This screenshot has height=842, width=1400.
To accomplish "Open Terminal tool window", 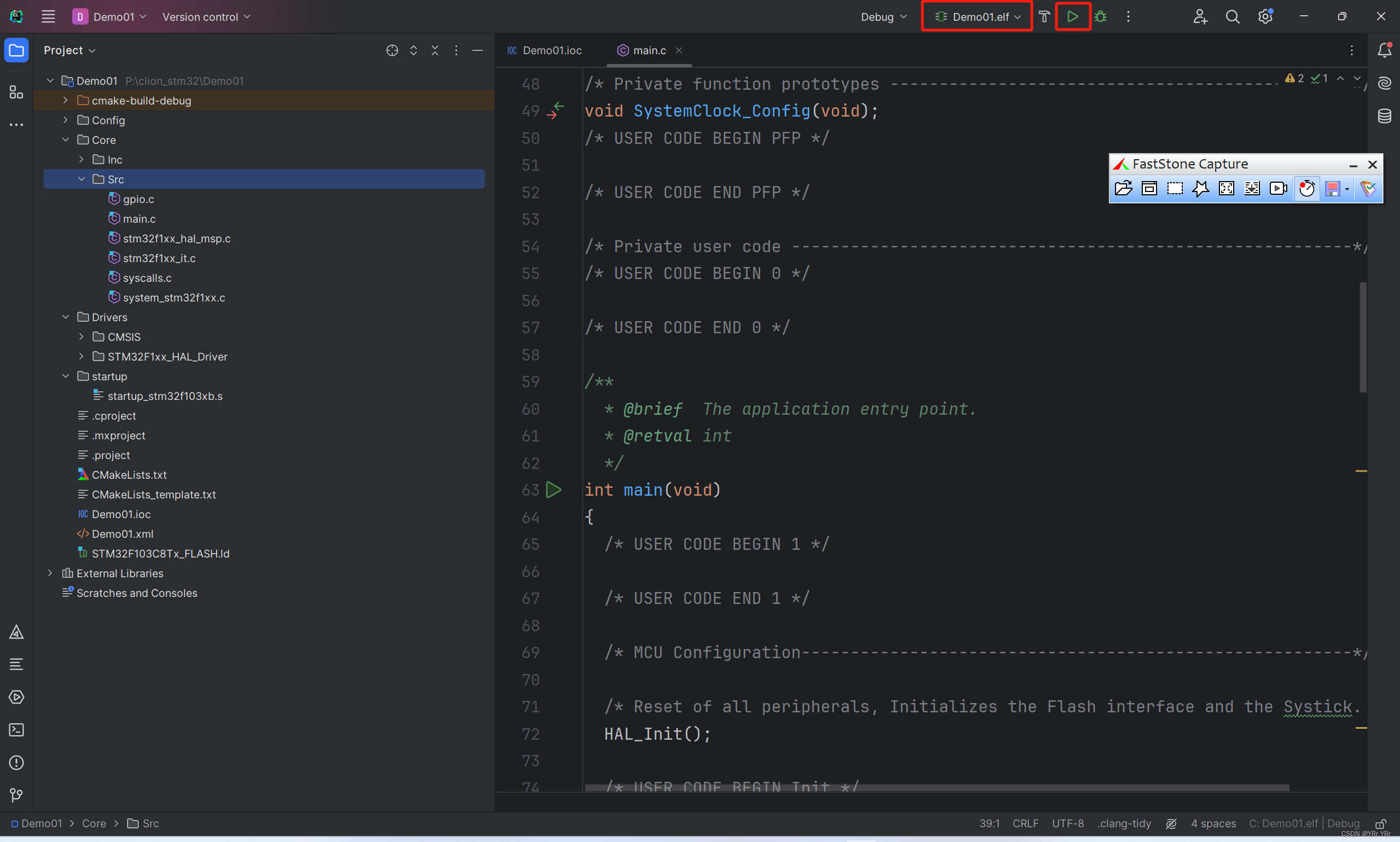I will [16, 730].
